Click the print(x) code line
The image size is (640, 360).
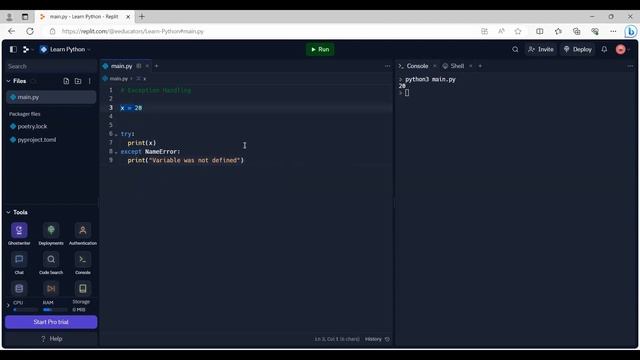click(142, 143)
